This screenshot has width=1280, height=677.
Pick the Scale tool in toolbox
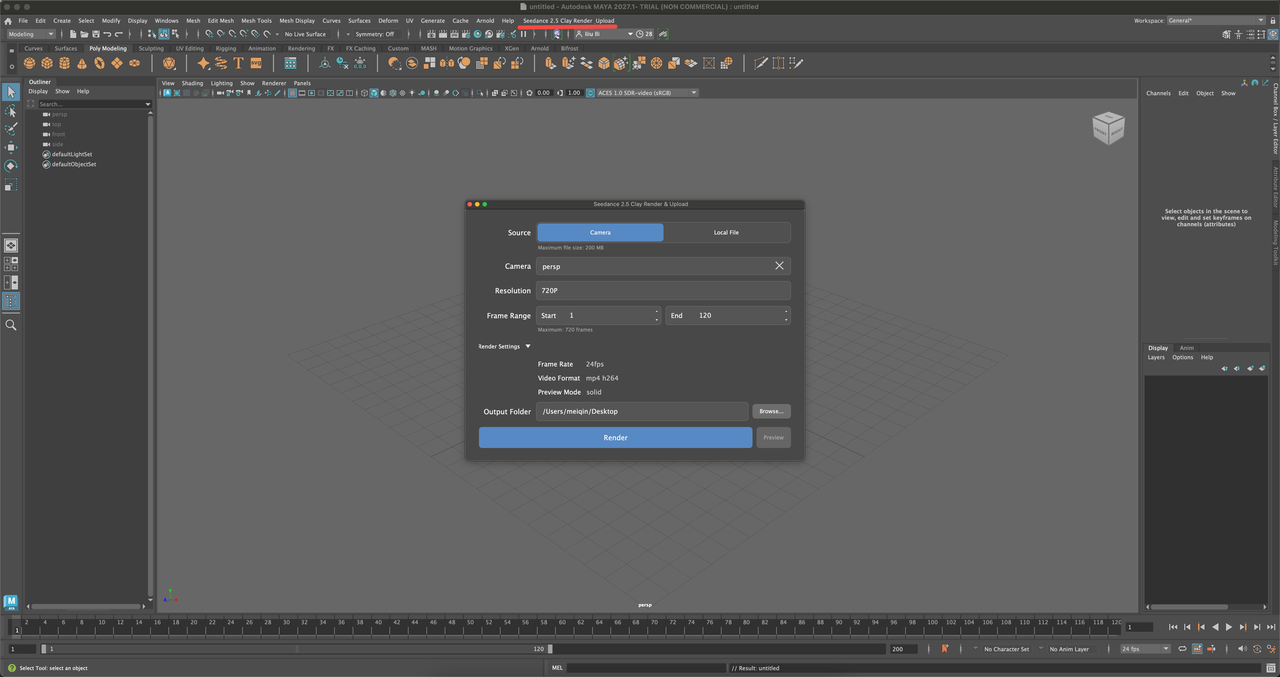pyautogui.click(x=11, y=185)
